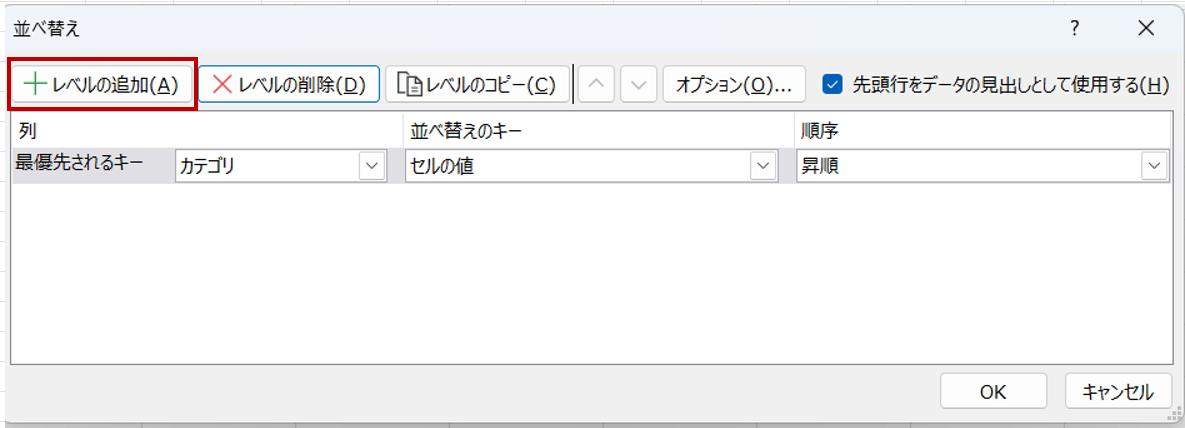1185x428 pixels.
Task: Close the 並べ替え dialog with X
Action: pyautogui.click(x=1146, y=29)
